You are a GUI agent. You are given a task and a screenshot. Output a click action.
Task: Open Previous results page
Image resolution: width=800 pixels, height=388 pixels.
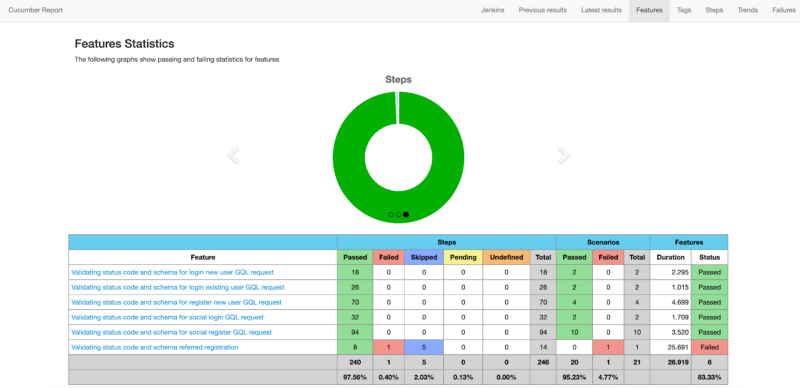click(543, 10)
